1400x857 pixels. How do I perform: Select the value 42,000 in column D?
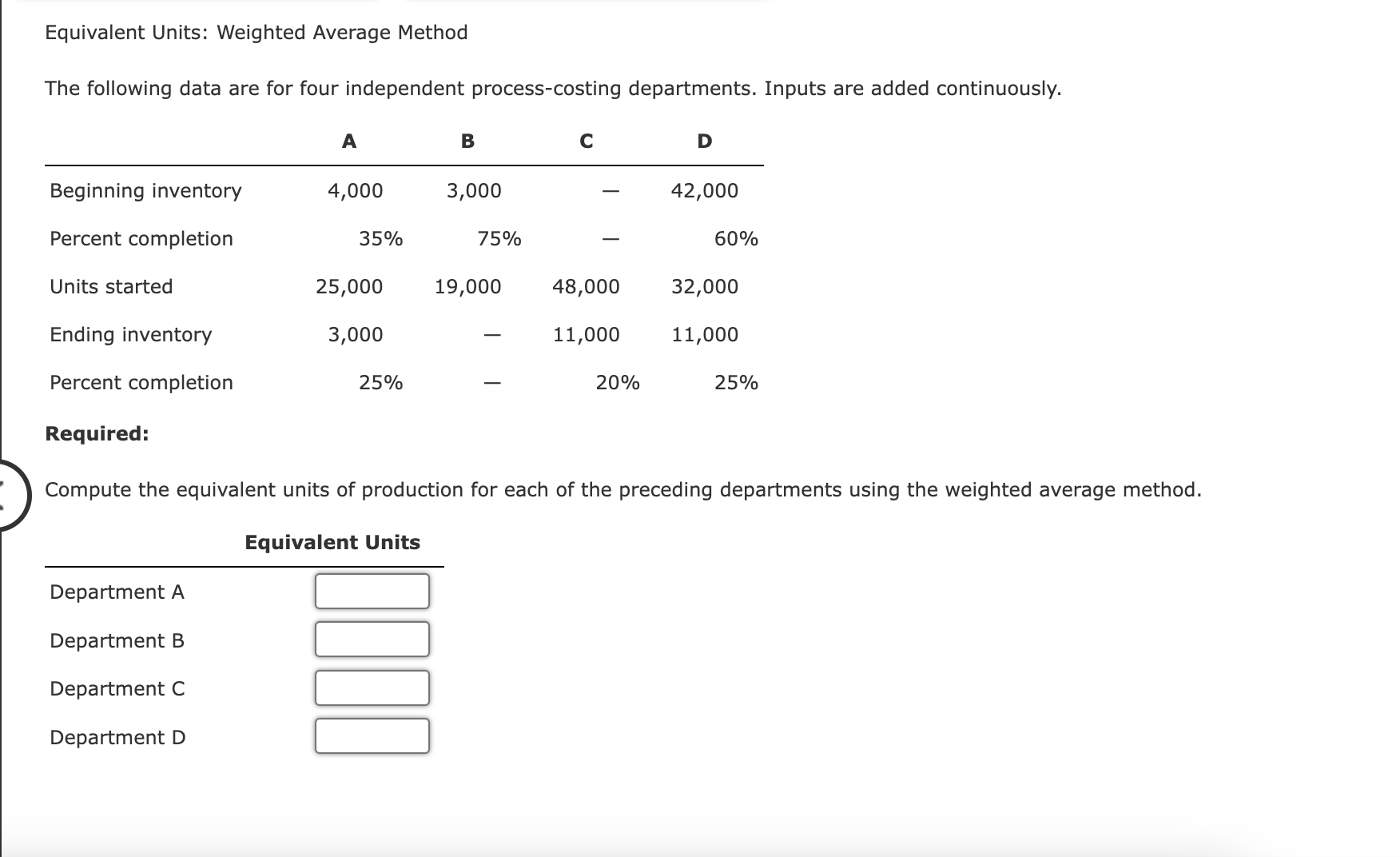click(703, 190)
